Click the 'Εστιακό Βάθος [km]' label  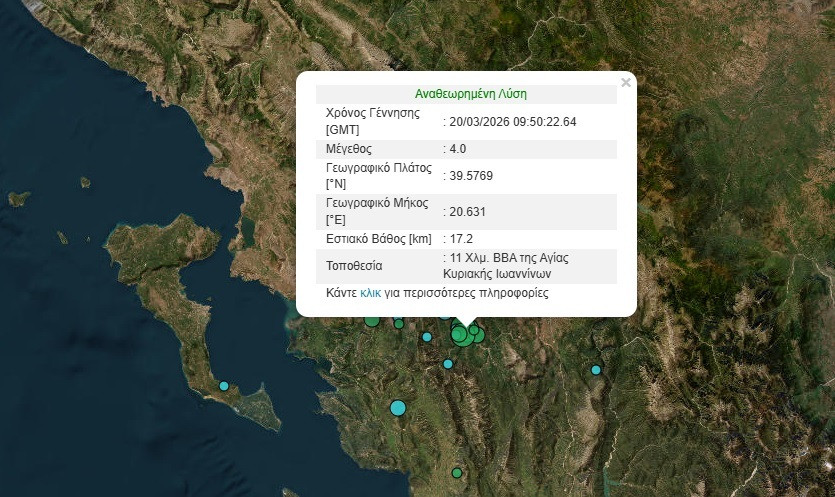coord(379,239)
